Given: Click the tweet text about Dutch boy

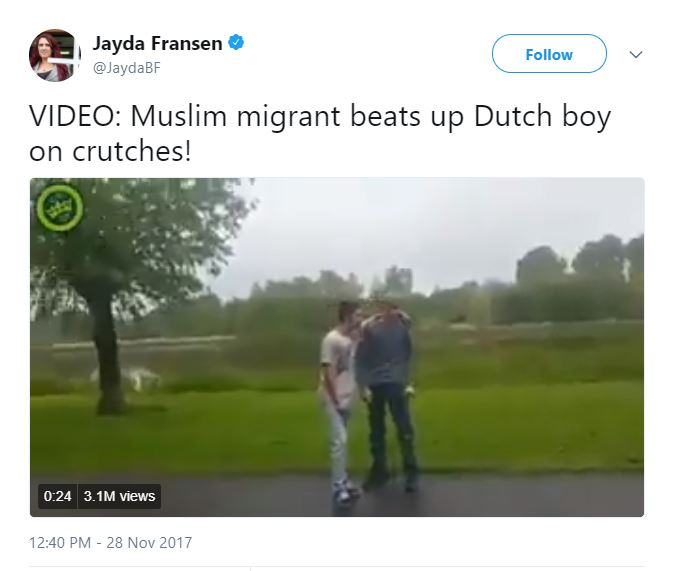Looking at the screenshot, I should (x=320, y=134).
